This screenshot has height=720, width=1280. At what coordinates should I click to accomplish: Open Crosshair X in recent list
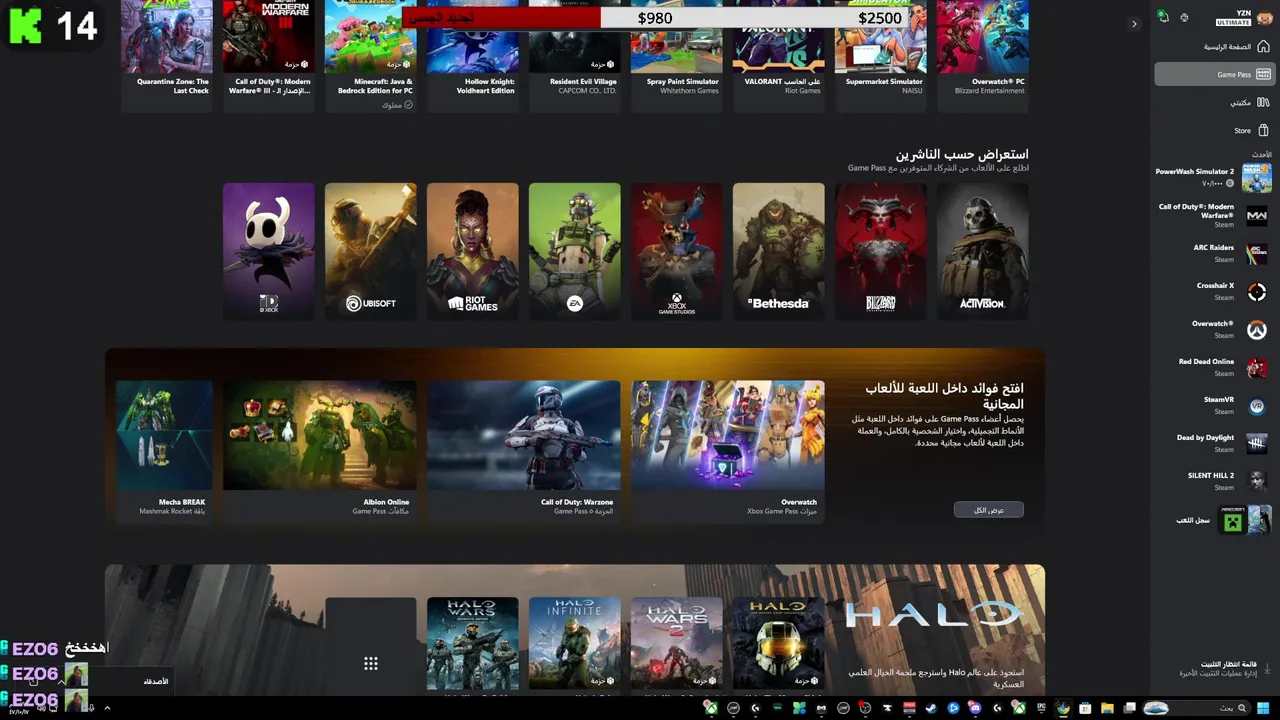point(1214,291)
